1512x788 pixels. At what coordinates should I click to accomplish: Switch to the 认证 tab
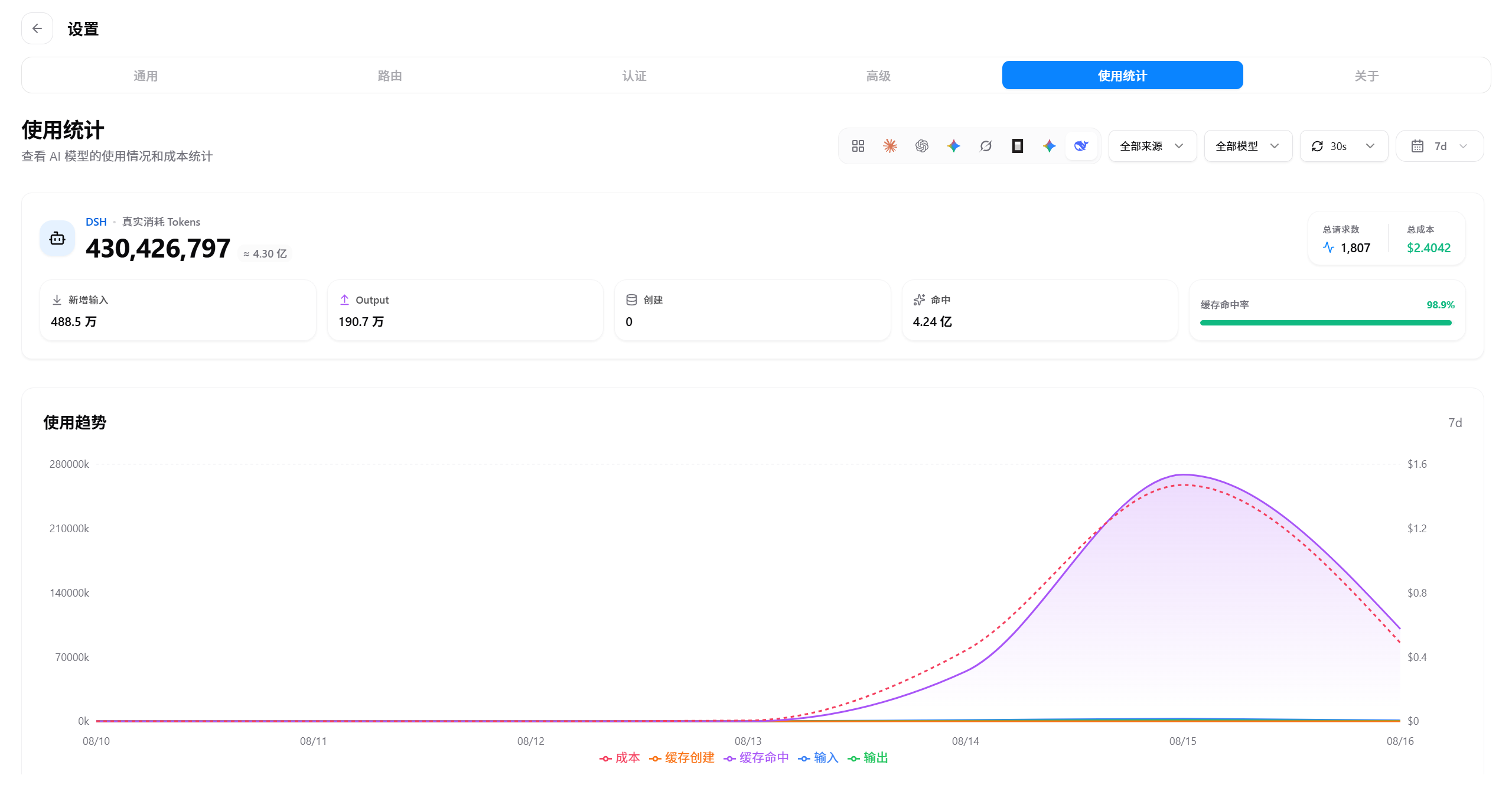[634, 76]
